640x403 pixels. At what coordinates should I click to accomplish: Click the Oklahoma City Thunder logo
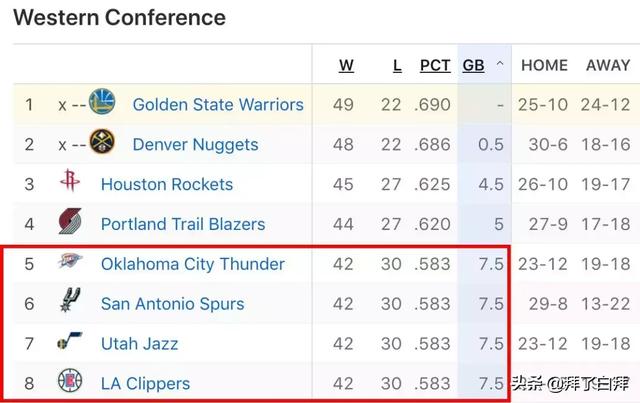click(70, 261)
